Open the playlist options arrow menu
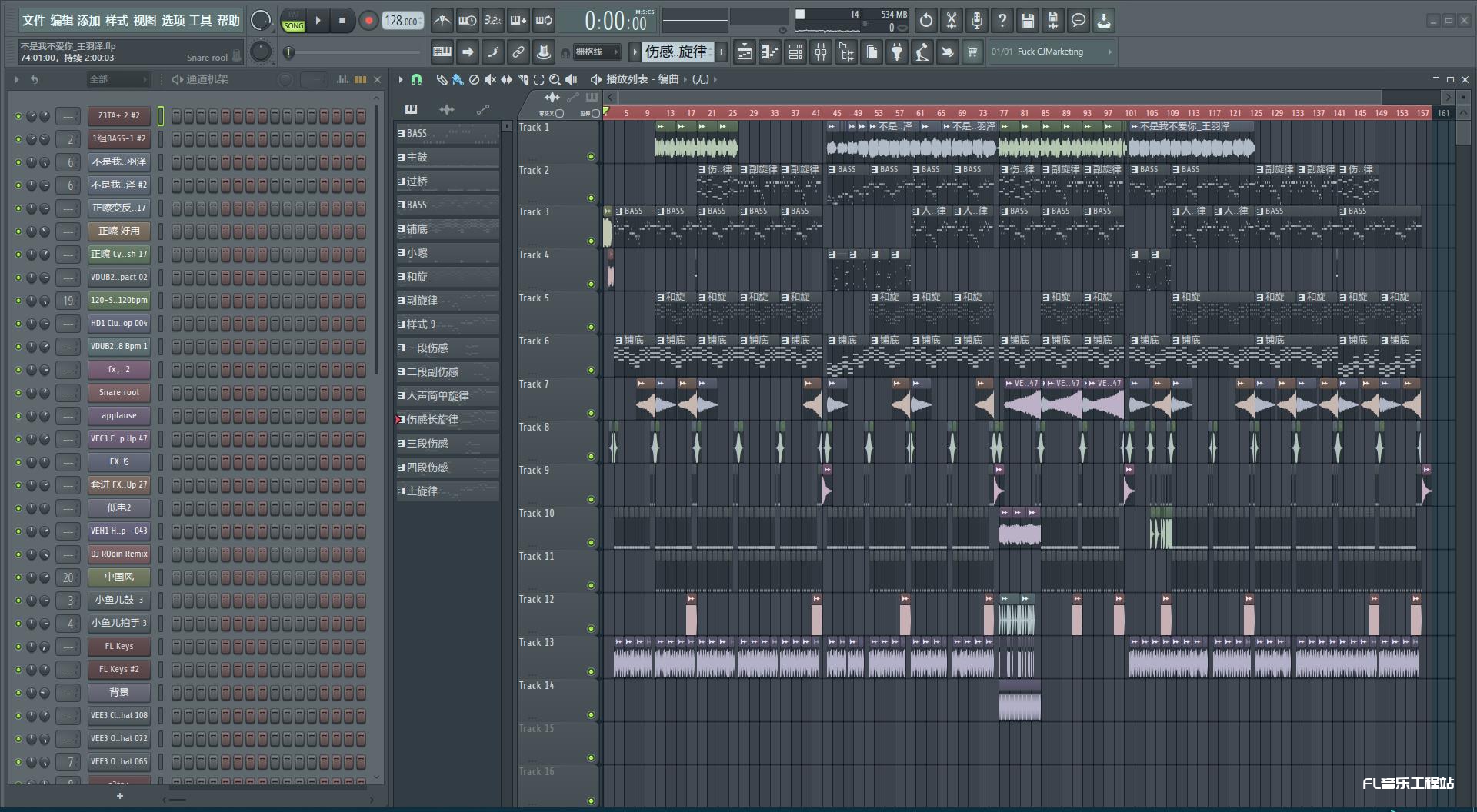This screenshot has height=812, width=1477. 401,79
